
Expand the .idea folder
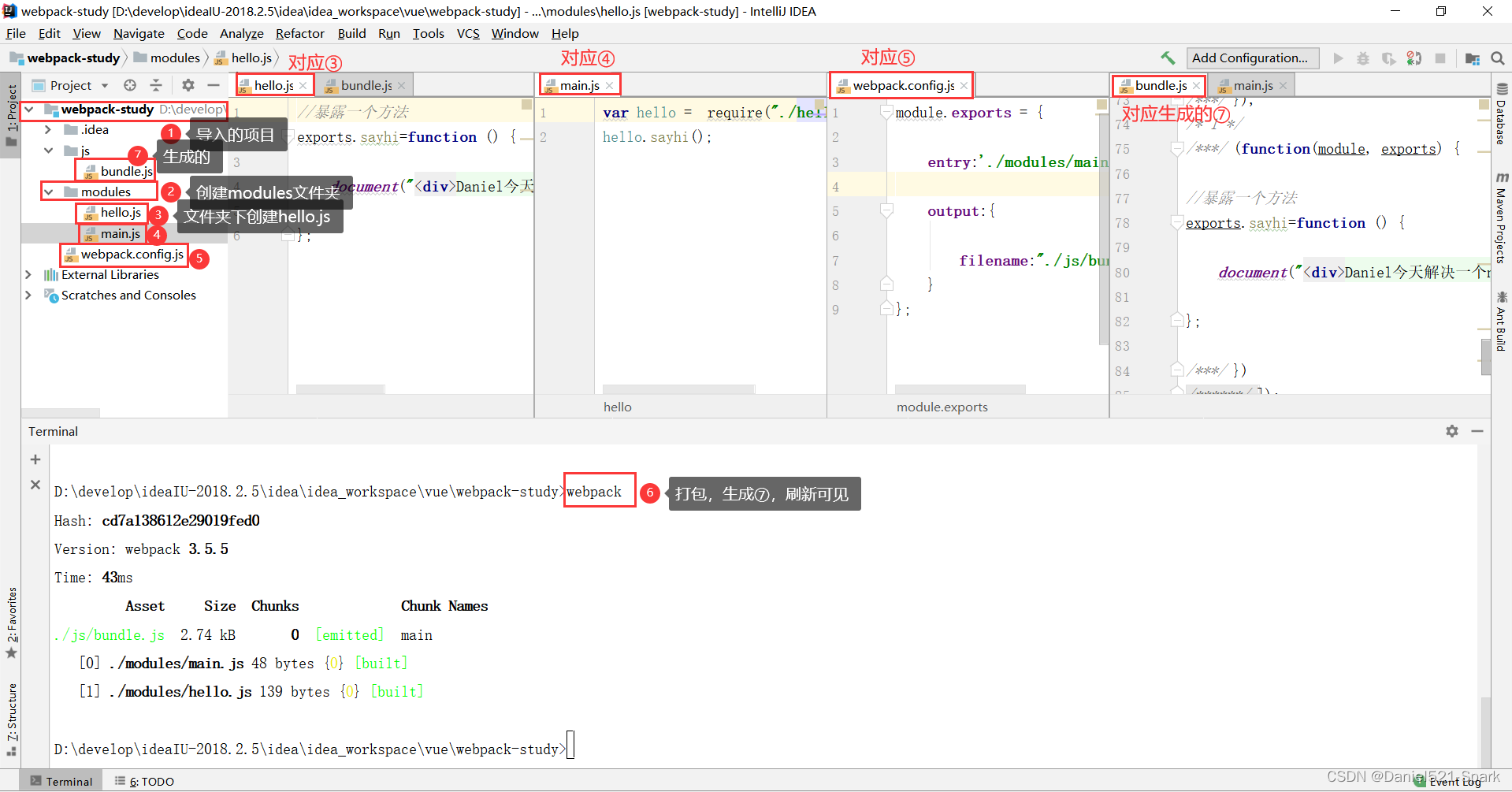coord(48,130)
